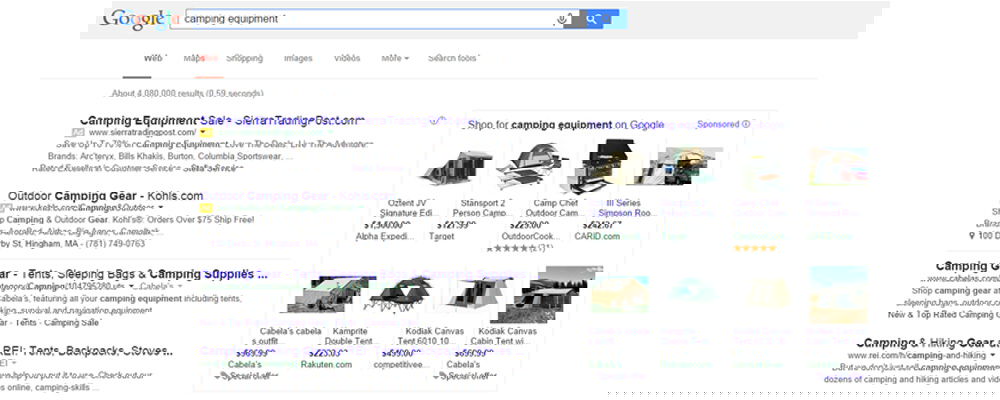Expand arrow beside www.rei.com/h/camping-and-hiking URL

pos(992,355)
